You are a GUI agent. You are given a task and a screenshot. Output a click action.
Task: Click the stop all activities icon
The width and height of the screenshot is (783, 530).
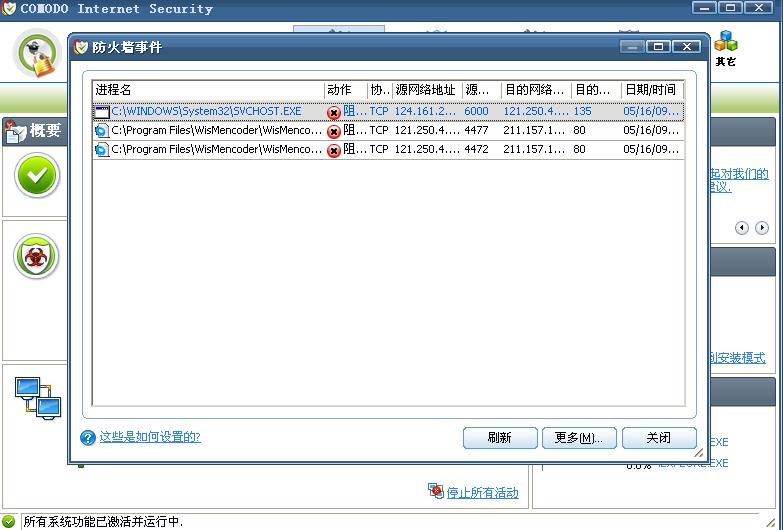click(435, 491)
